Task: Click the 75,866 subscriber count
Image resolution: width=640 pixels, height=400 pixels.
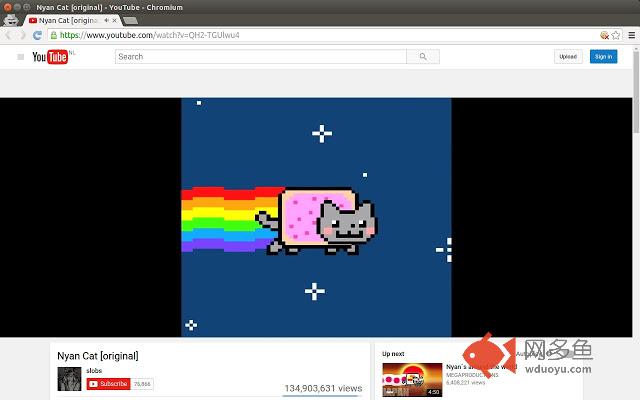Action: [x=142, y=384]
